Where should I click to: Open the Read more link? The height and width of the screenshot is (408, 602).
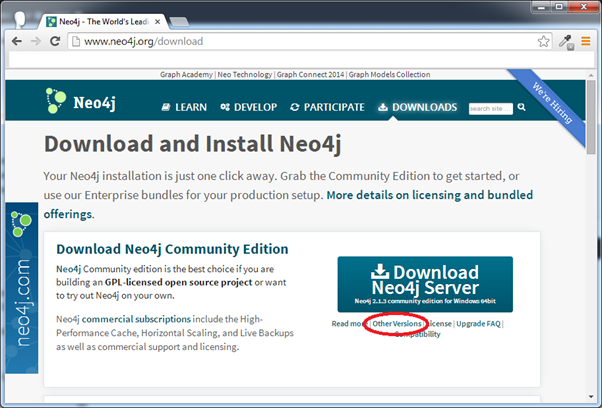click(348, 324)
